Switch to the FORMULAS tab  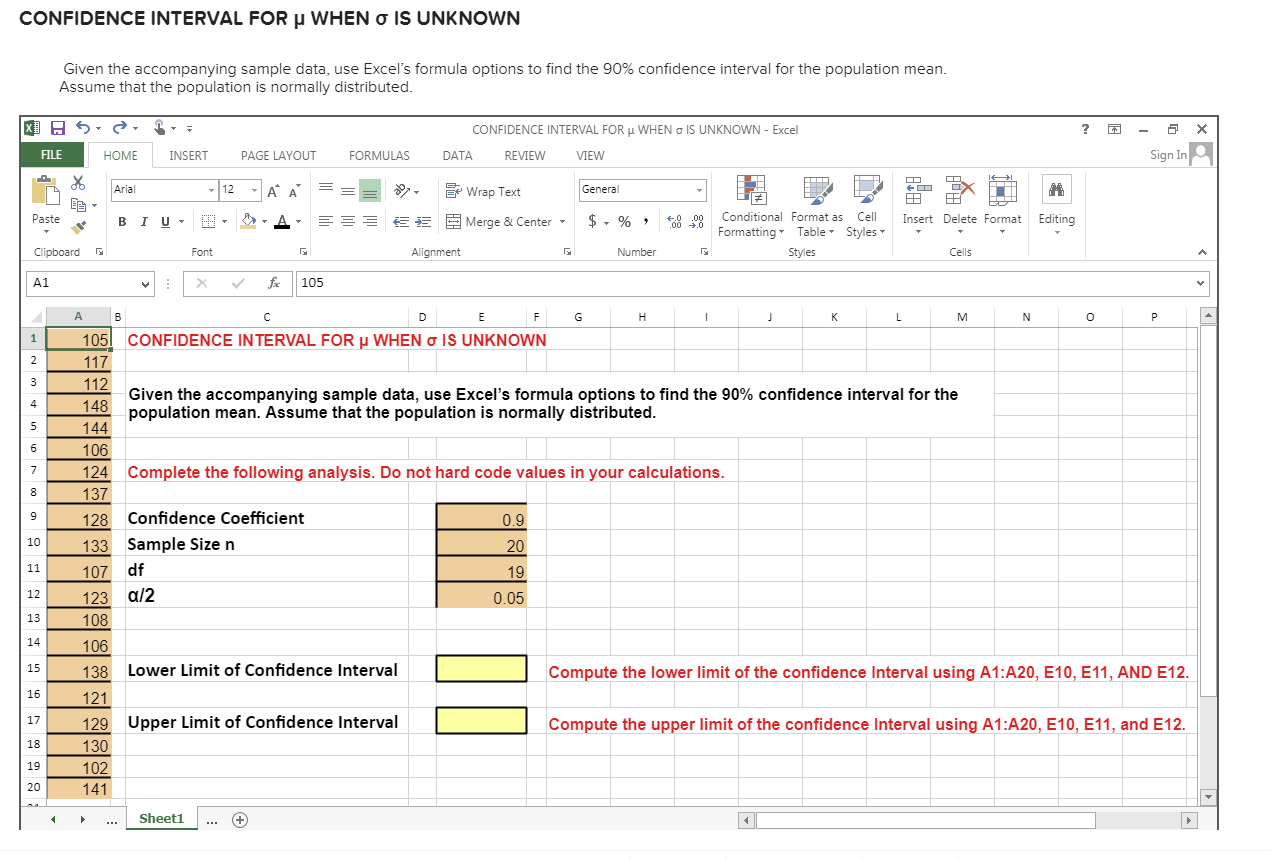[x=379, y=156]
